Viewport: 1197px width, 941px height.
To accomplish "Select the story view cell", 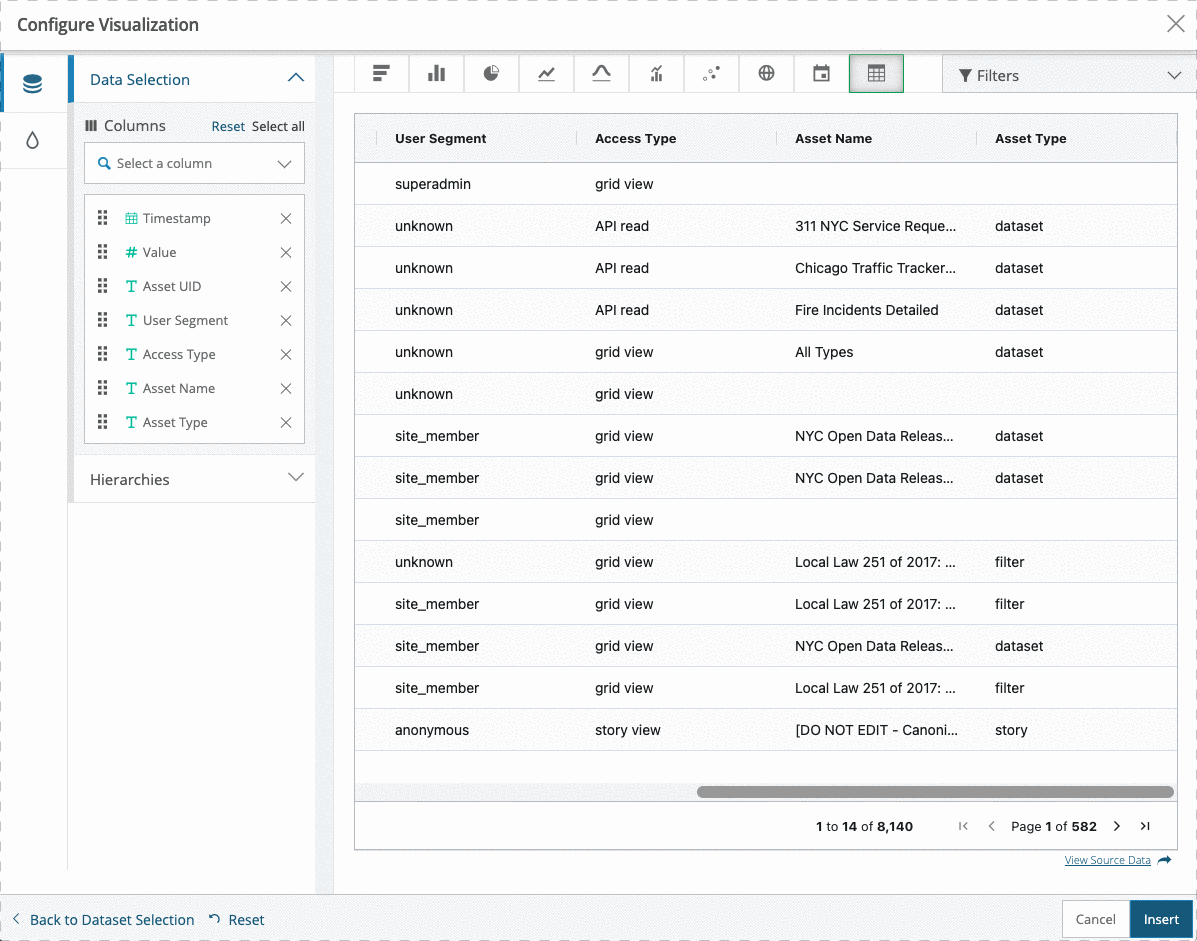I will pyautogui.click(x=628, y=730).
